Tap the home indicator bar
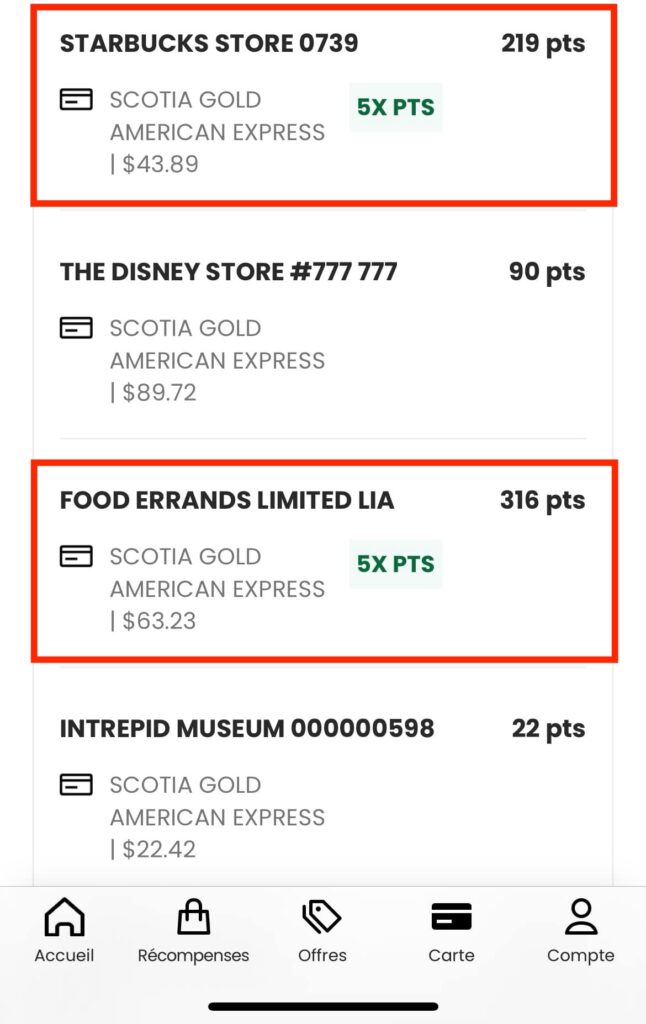The image size is (646, 1024). pos(323,1006)
